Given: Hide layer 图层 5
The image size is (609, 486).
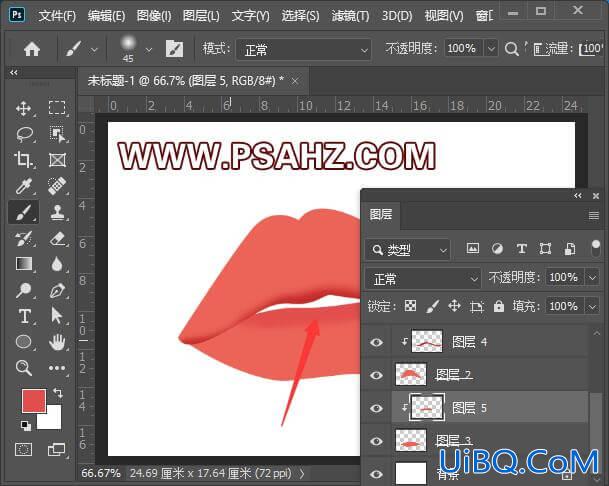Looking at the screenshot, I should 376,408.
